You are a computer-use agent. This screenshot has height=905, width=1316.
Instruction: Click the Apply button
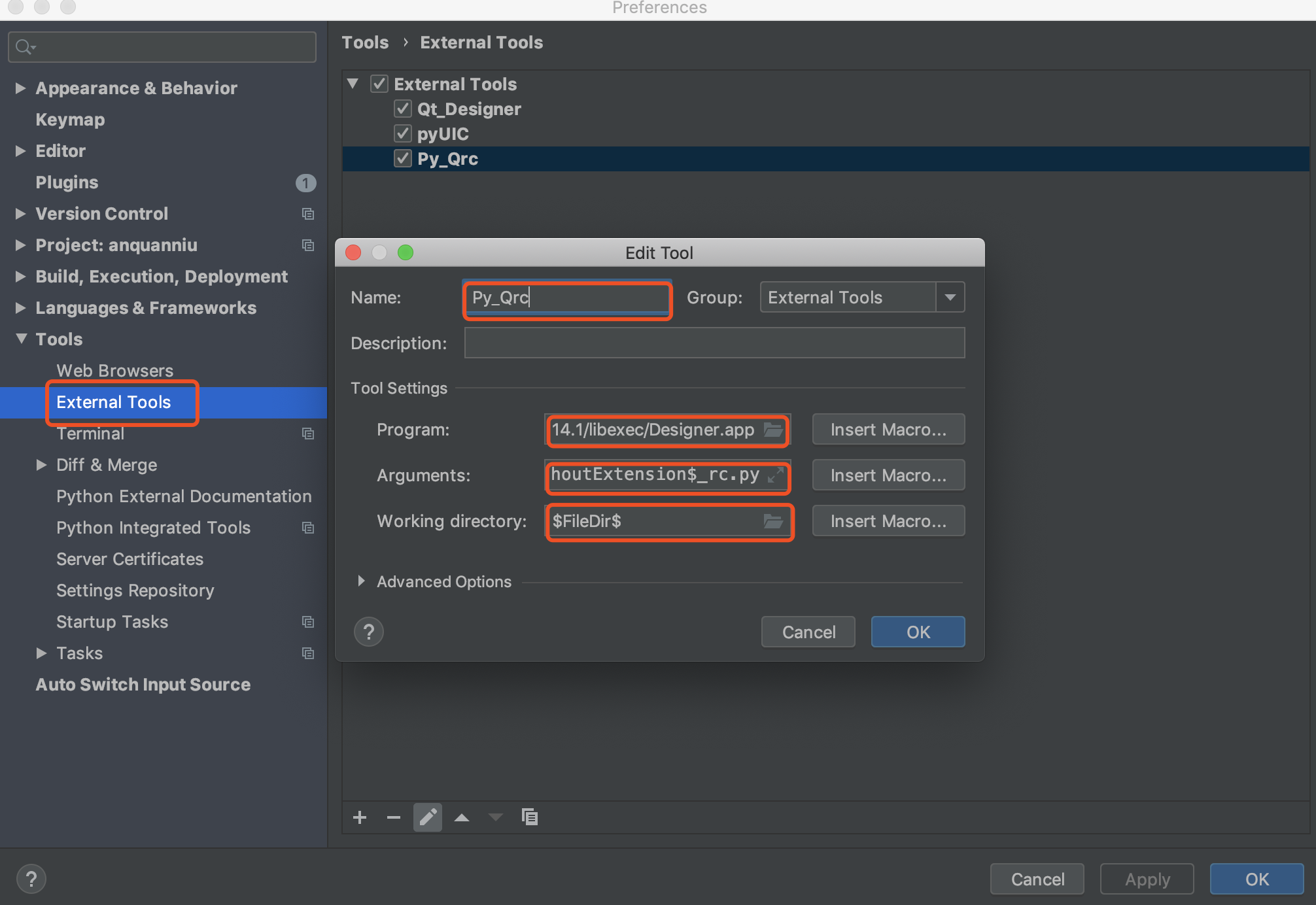[1146, 879]
